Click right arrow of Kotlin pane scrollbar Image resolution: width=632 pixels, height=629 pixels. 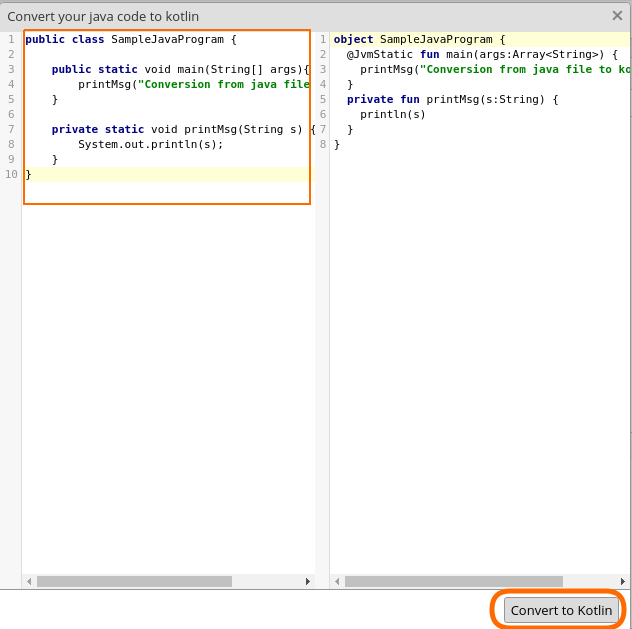(623, 581)
